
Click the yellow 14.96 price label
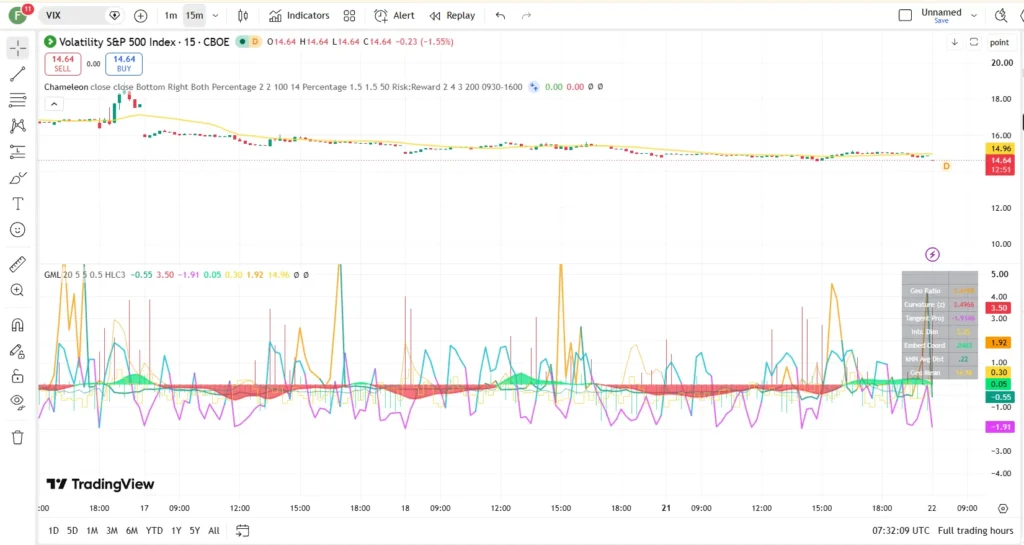(1000, 148)
